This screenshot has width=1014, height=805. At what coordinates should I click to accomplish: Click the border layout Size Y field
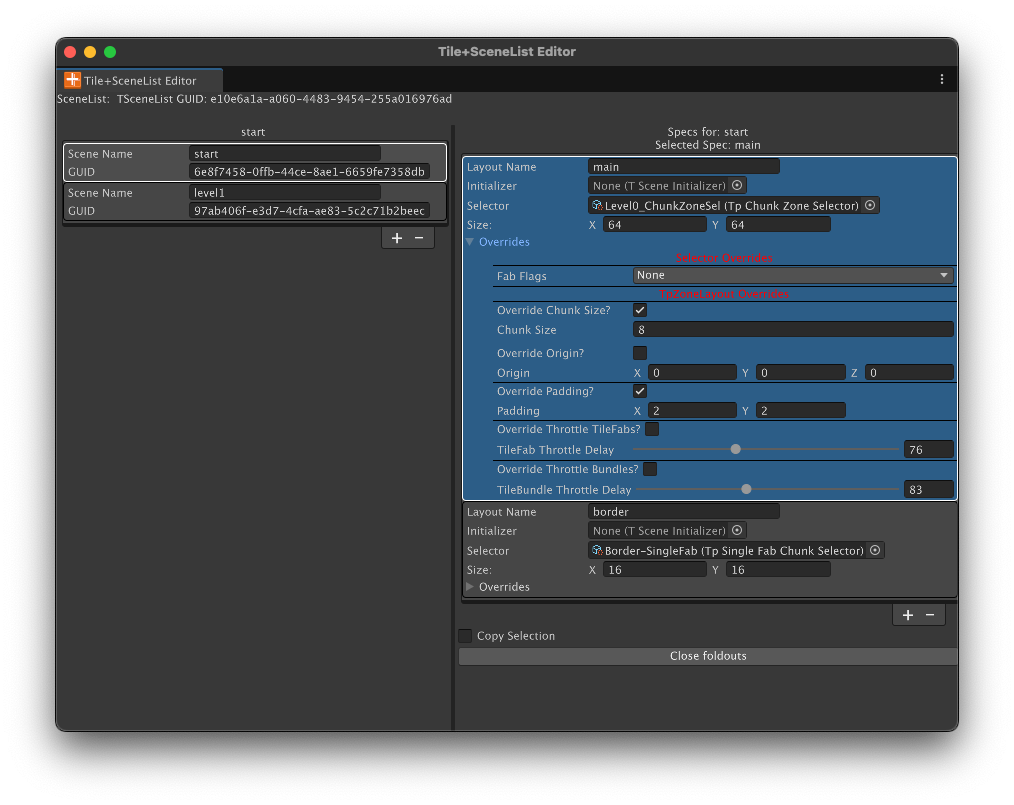coord(778,570)
